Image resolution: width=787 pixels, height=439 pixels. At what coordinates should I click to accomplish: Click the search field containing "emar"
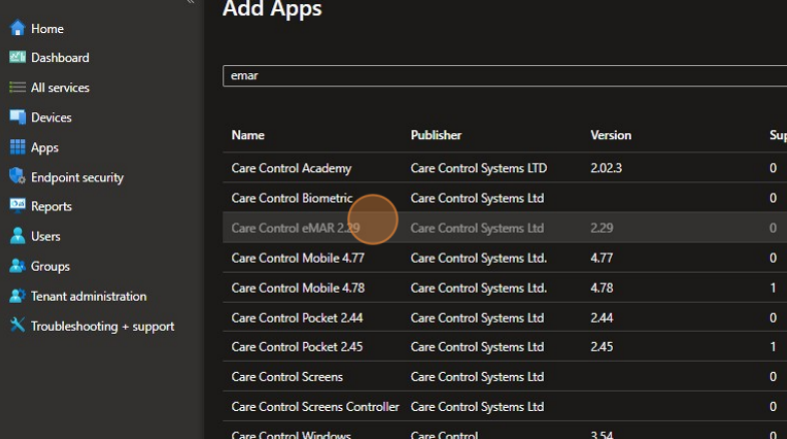pos(500,76)
